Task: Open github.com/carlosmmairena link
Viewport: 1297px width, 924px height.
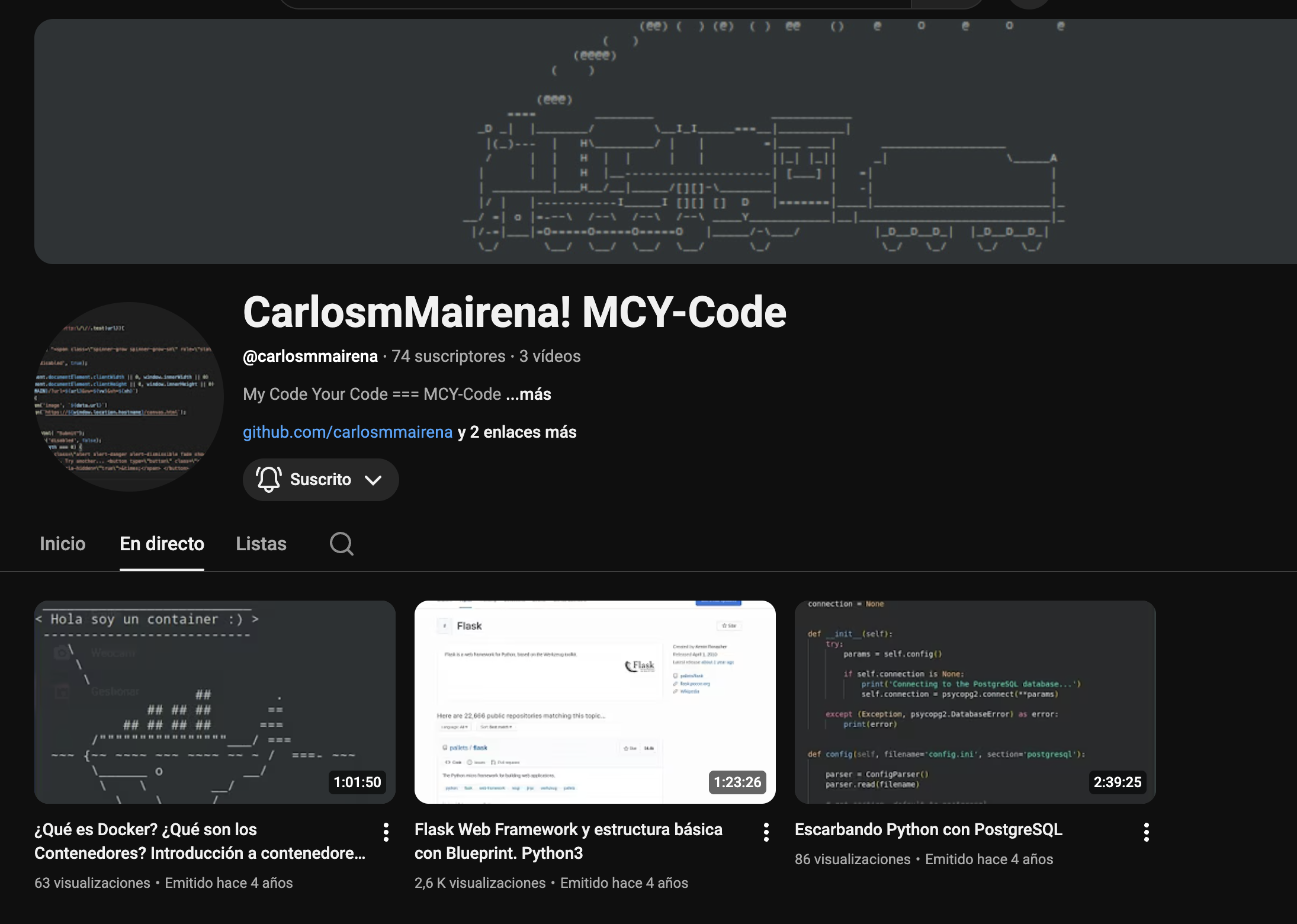Action: pyautogui.click(x=348, y=432)
